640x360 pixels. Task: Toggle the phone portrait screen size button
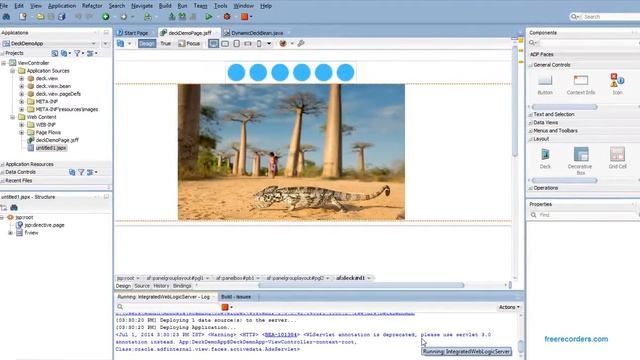click(x=259, y=43)
